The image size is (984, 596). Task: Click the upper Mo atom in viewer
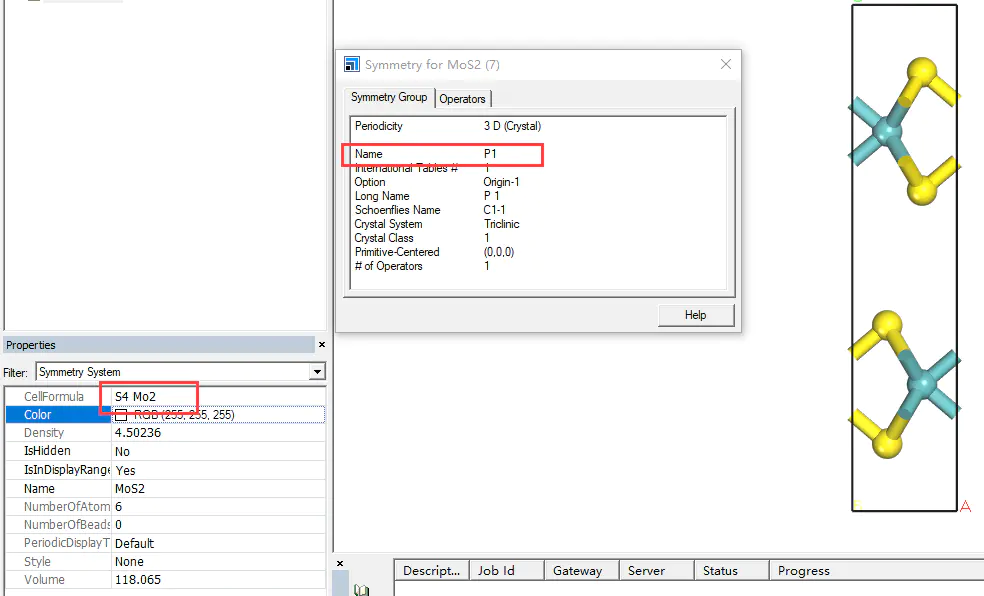click(887, 132)
